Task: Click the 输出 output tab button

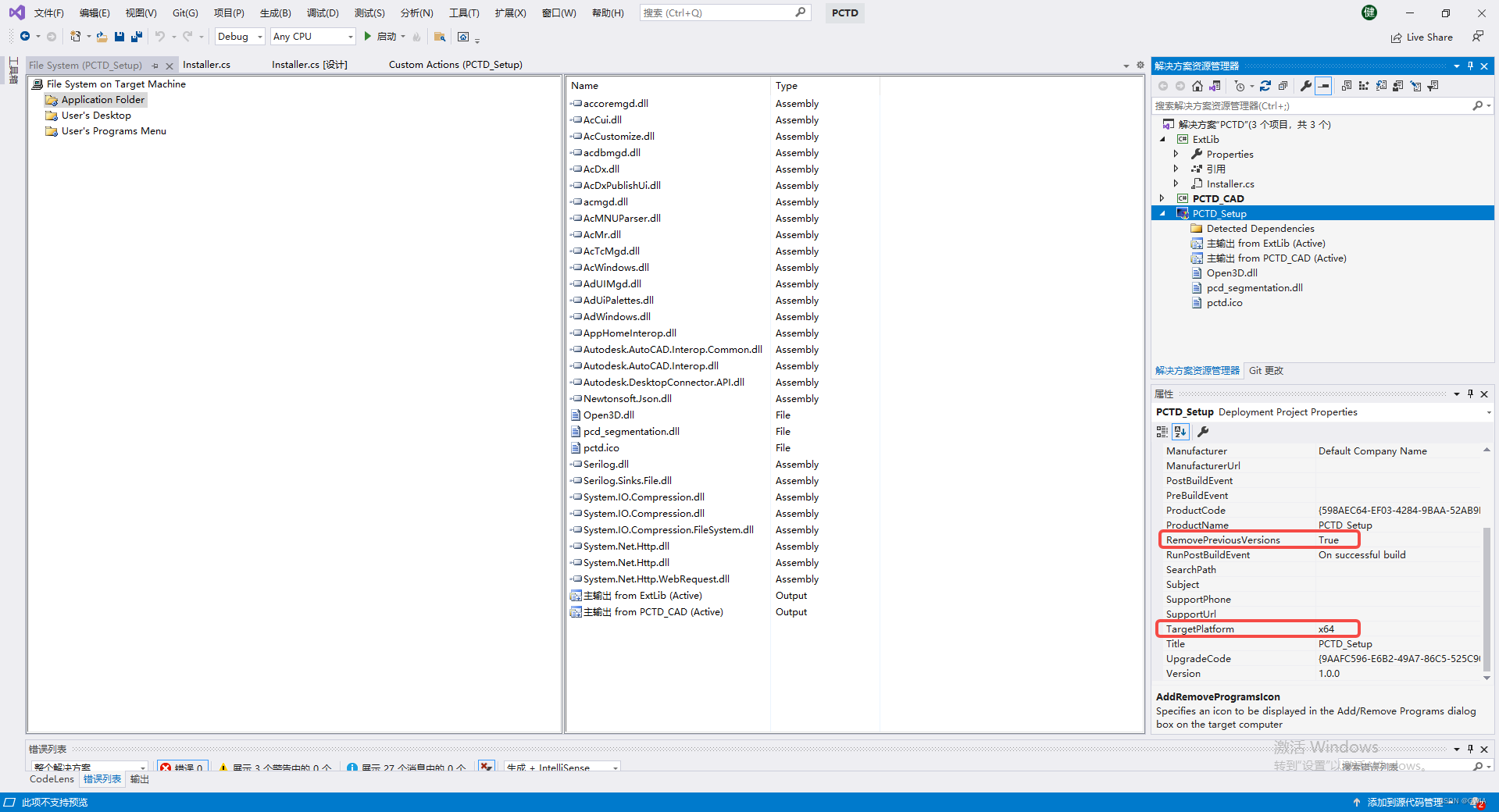Action: pos(139,779)
